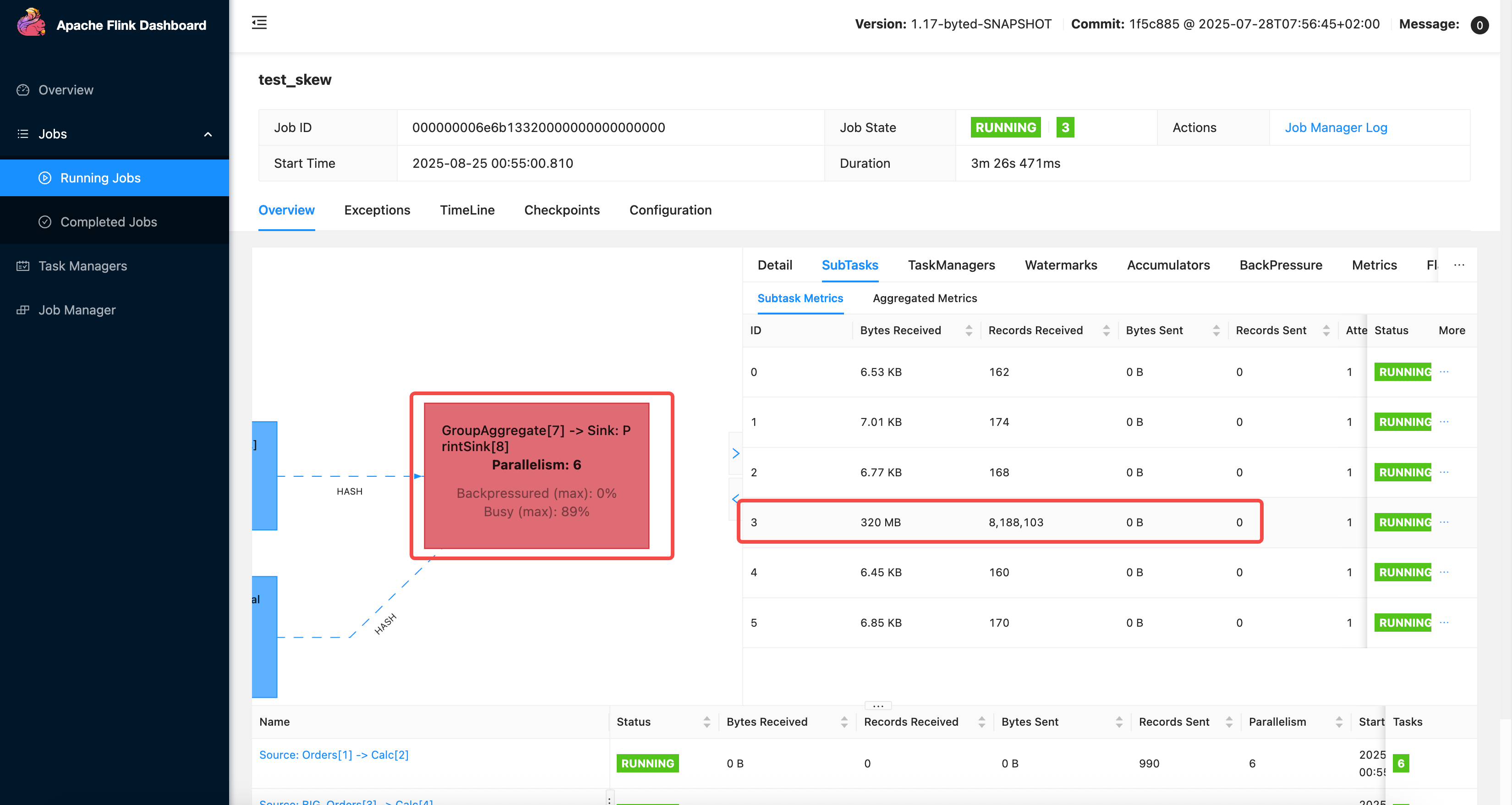Sort subtasks by Bytes Received
The height and width of the screenshot is (805, 1512).
point(969,331)
